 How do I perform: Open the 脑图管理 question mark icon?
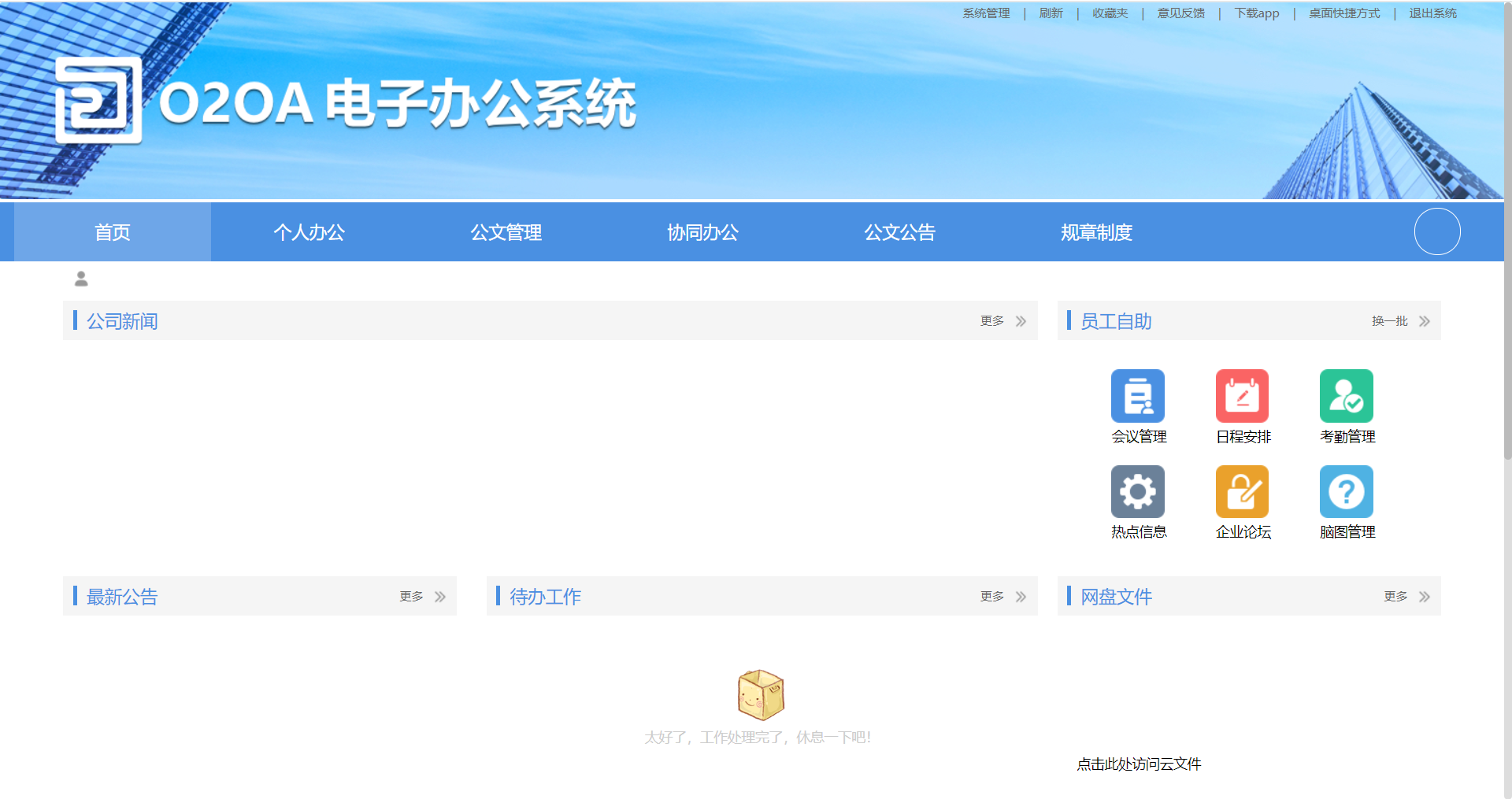1347,491
